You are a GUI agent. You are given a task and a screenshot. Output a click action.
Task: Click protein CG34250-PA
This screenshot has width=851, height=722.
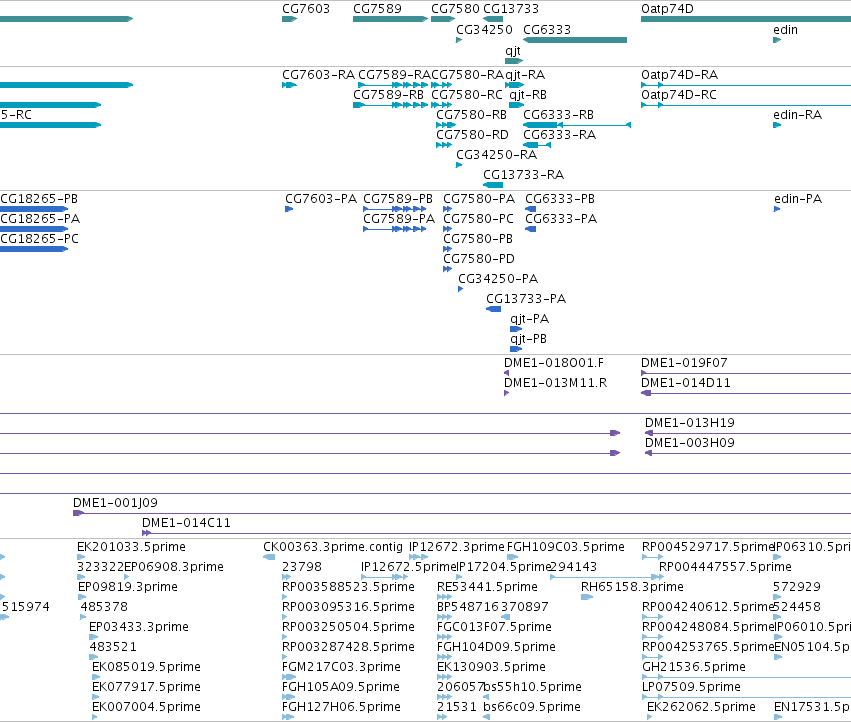[x=498, y=280]
